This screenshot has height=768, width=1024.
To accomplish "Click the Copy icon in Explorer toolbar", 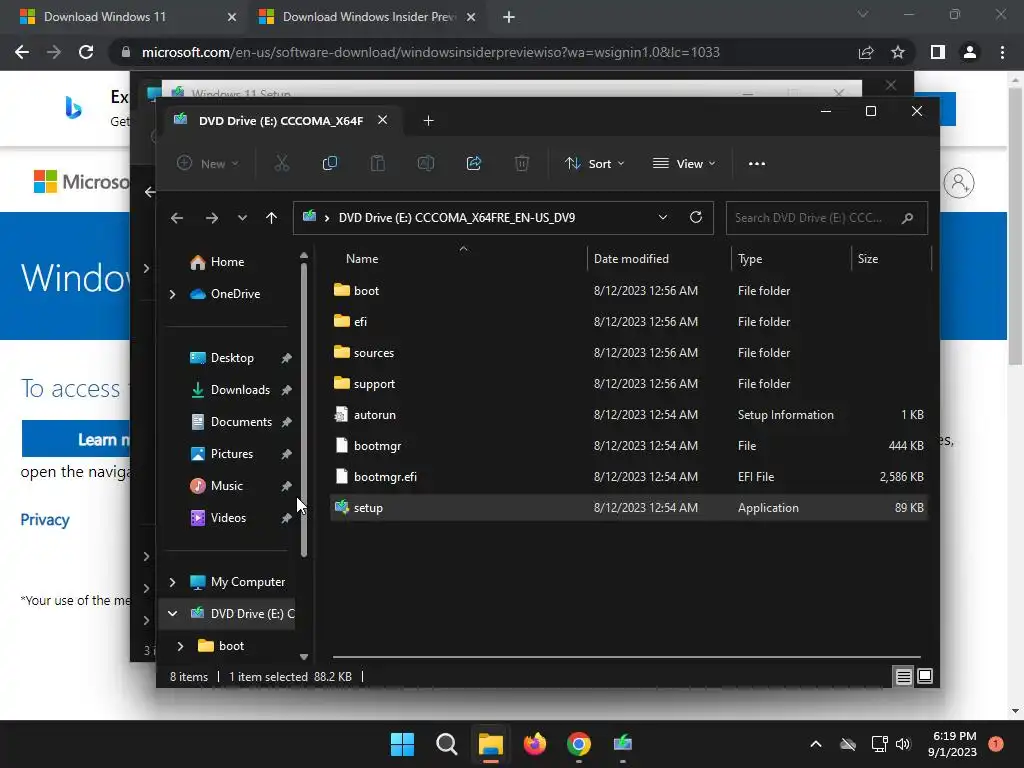I will 330,163.
